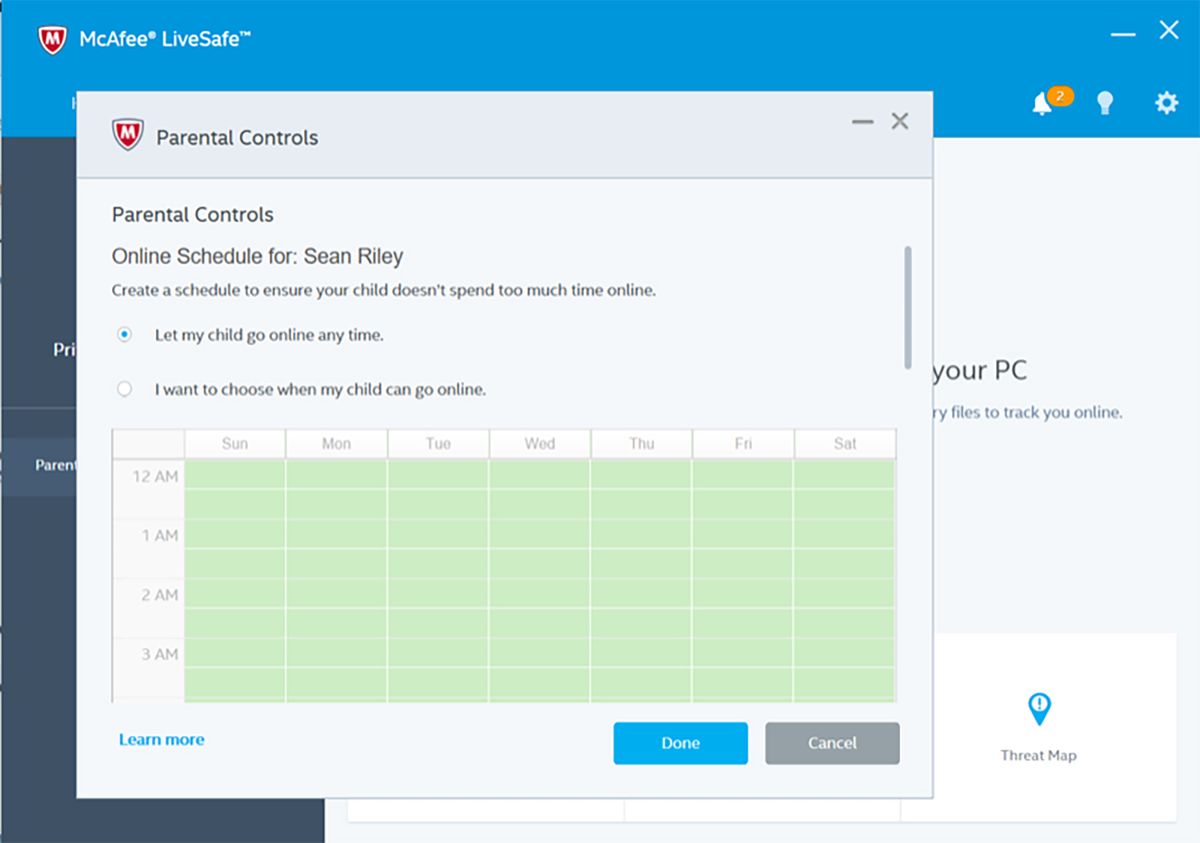This screenshot has width=1200, height=843.
Task: Click the McAfee LiveSafe shield logo
Action: 51,36
